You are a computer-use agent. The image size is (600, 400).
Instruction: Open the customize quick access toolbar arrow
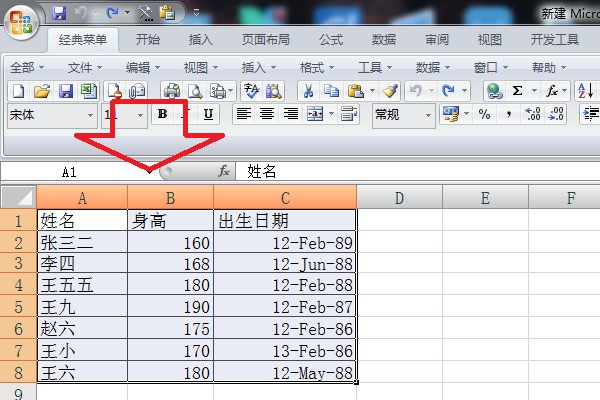(x=196, y=13)
